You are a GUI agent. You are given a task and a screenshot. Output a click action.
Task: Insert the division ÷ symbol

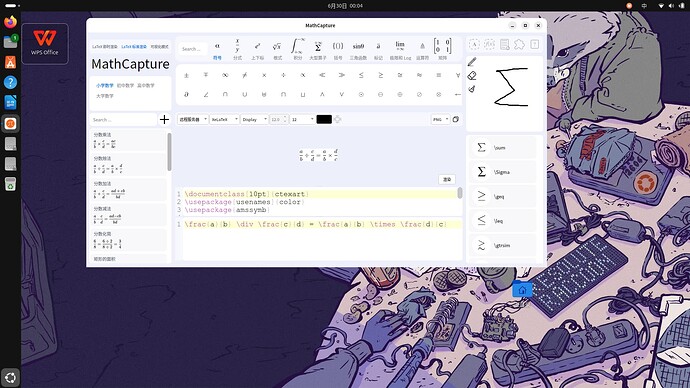click(x=283, y=75)
